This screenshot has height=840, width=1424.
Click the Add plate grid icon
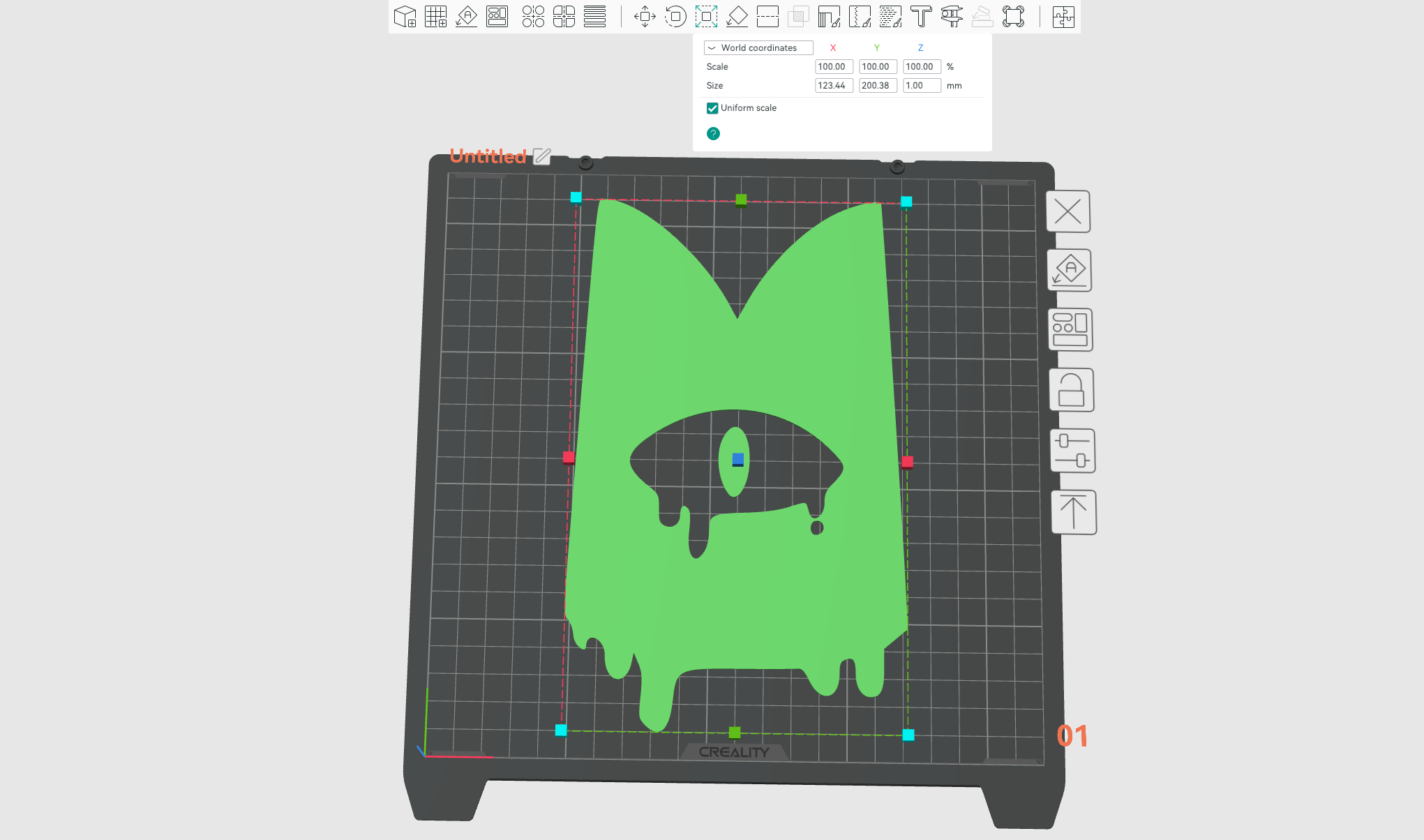(x=435, y=17)
